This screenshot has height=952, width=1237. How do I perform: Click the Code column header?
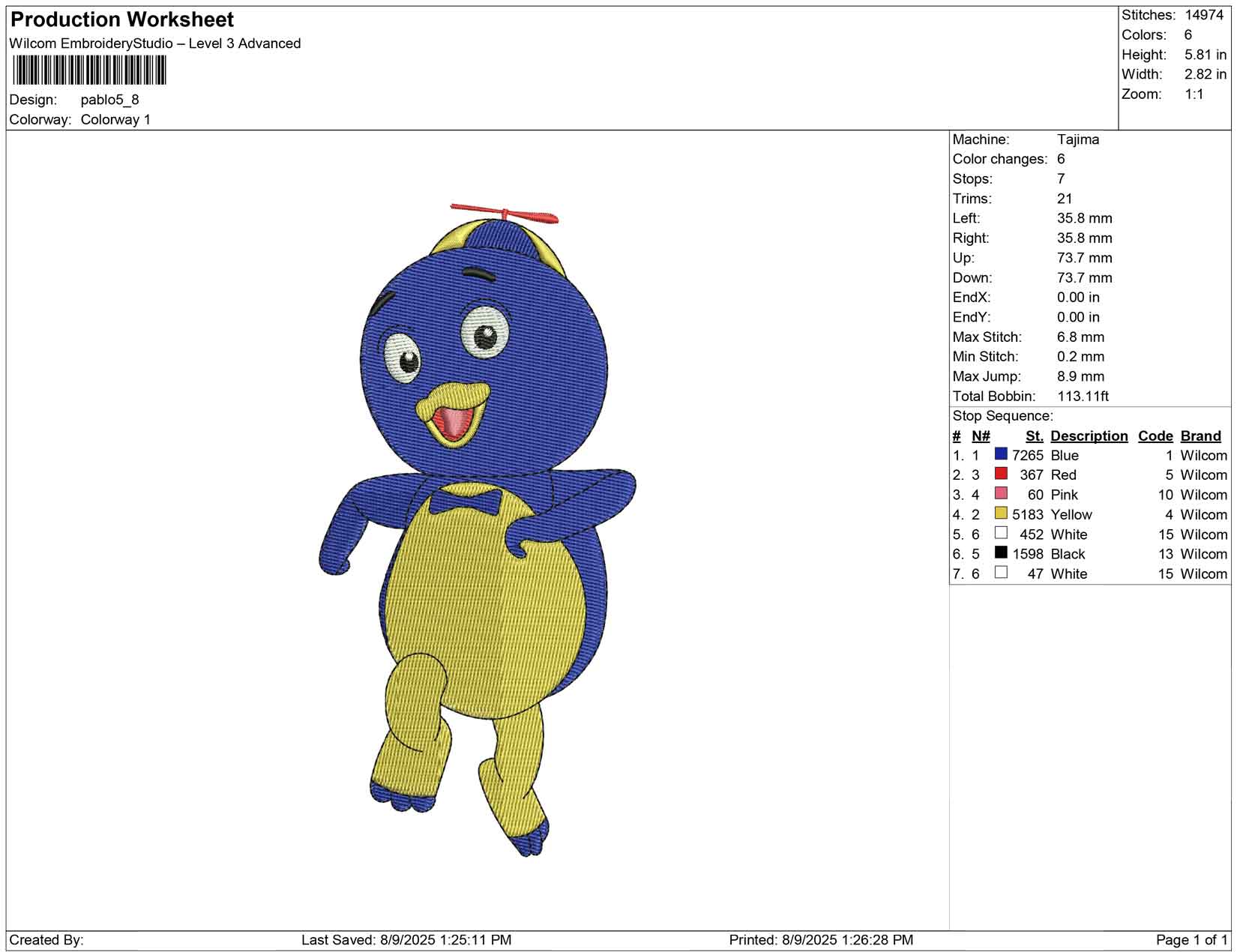click(x=1155, y=436)
